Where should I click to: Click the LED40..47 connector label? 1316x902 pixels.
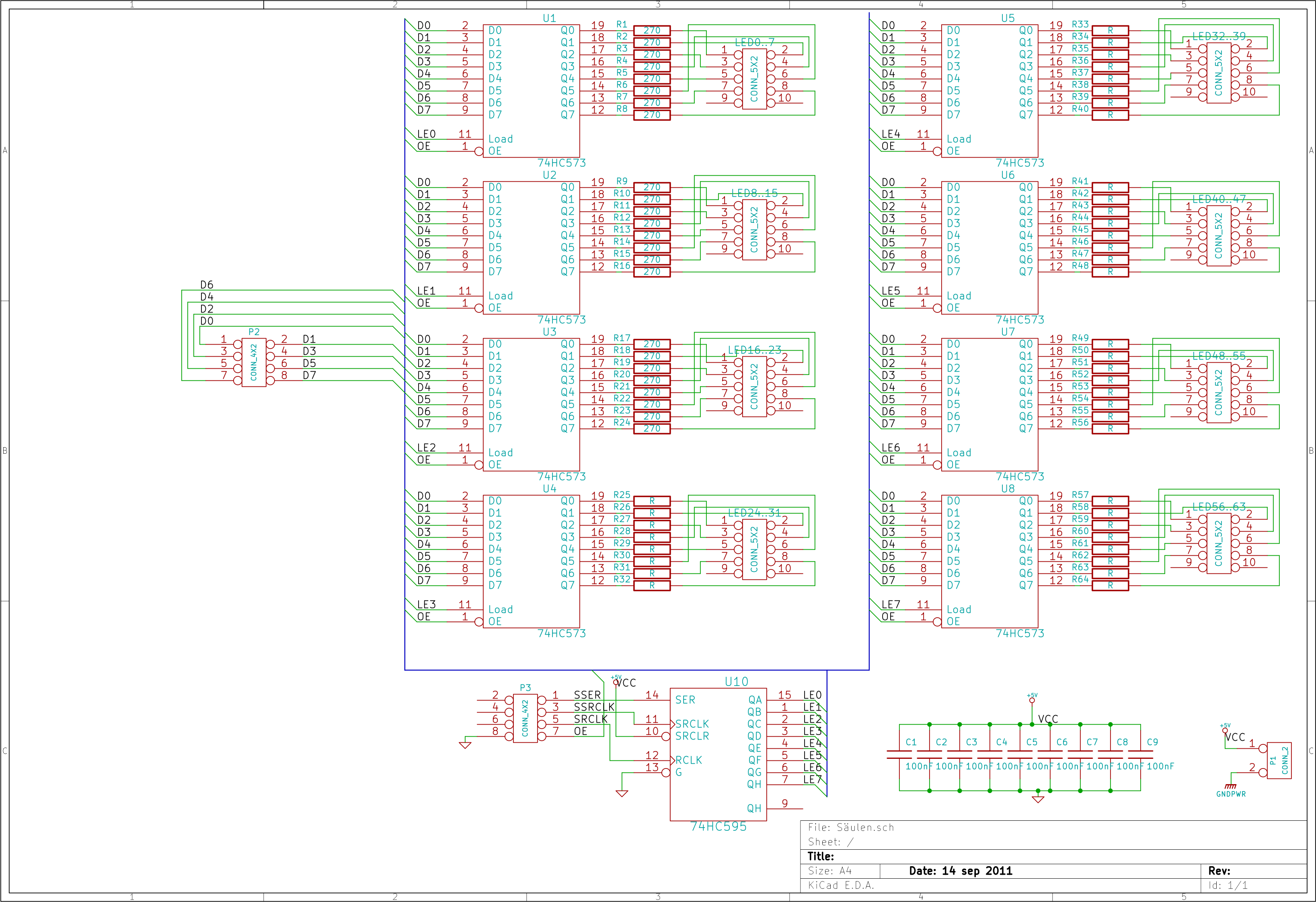pyautogui.click(x=1219, y=199)
